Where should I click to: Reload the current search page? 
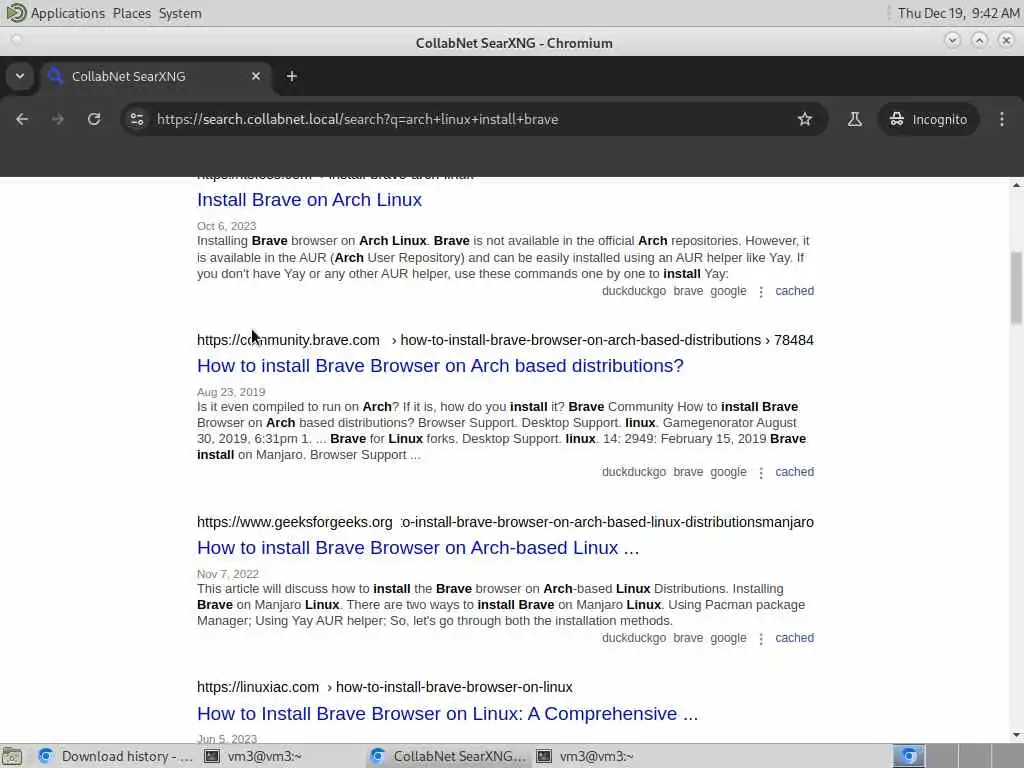pyautogui.click(x=94, y=119)
